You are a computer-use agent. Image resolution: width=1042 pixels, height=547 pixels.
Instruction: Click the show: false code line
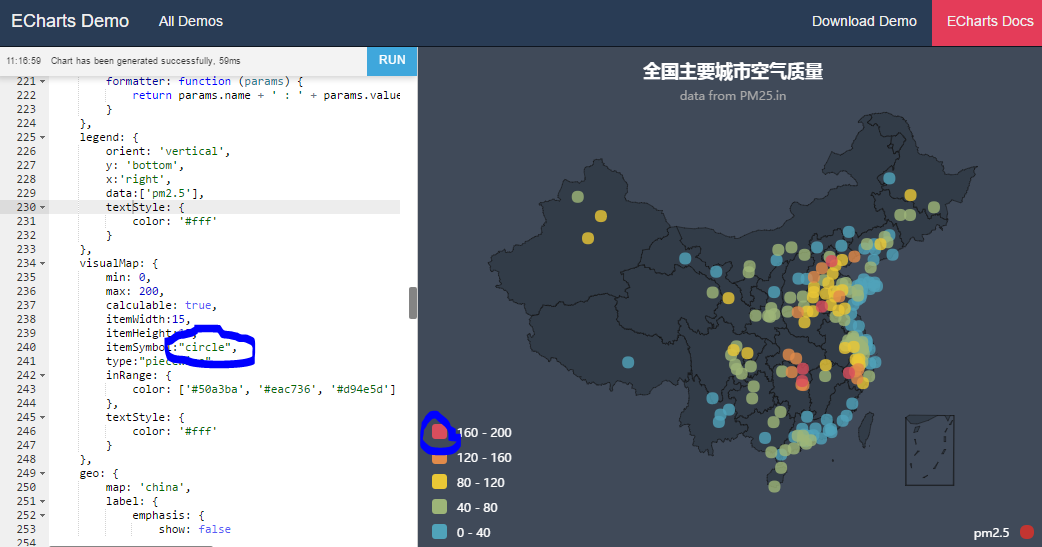[195, 529]
